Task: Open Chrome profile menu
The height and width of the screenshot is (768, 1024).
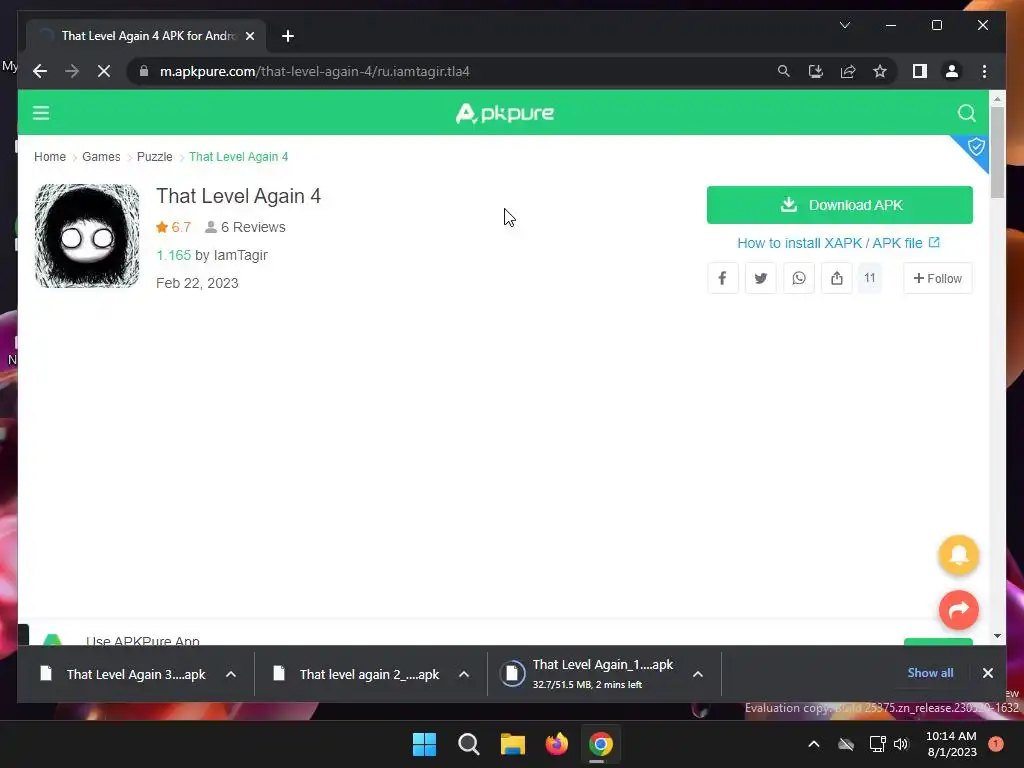Action: click(x=952, y=71)
